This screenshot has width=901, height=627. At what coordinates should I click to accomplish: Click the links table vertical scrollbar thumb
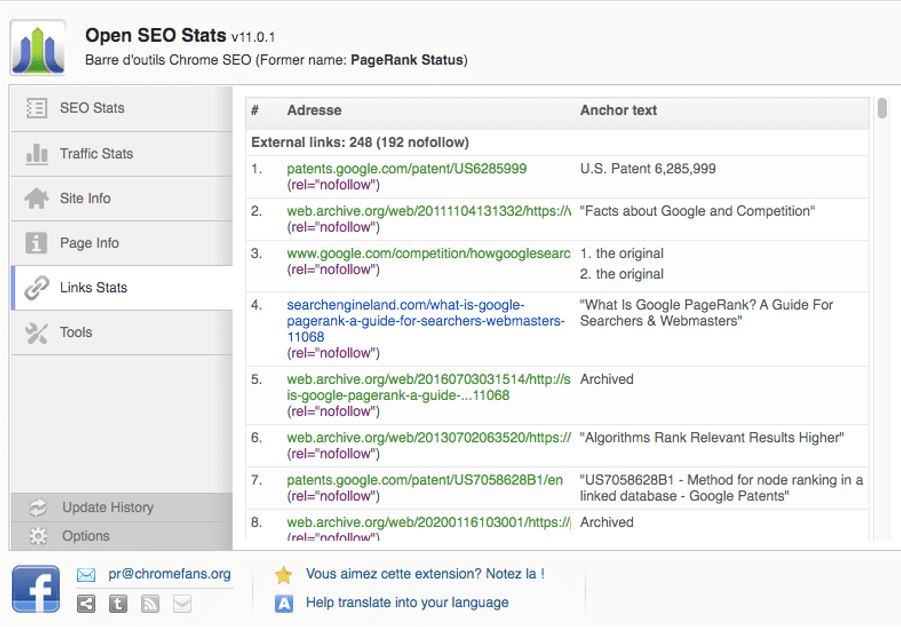coord(882,109)
